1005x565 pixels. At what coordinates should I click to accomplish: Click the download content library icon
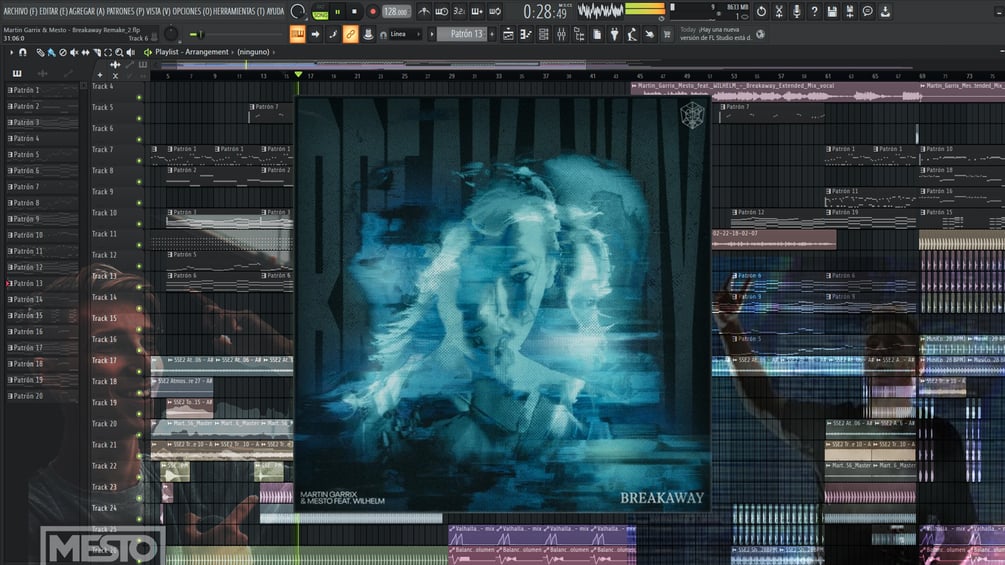coord(885,12)
